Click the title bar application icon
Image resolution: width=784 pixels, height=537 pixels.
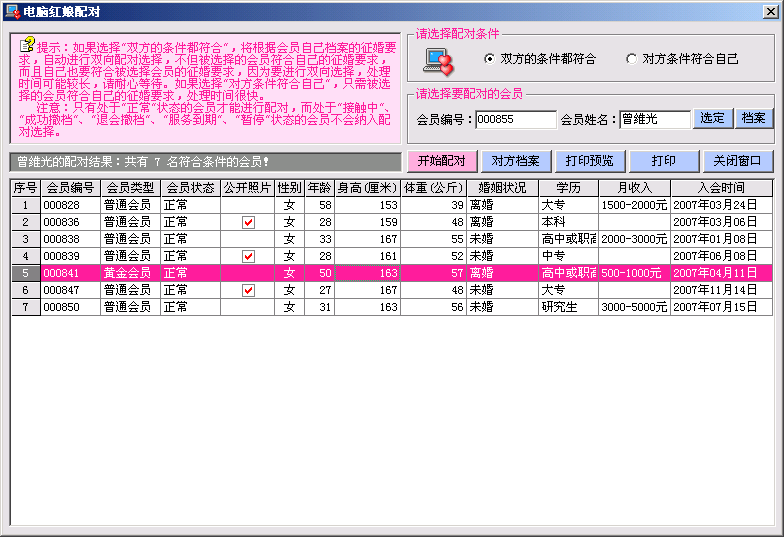(12, 10)
